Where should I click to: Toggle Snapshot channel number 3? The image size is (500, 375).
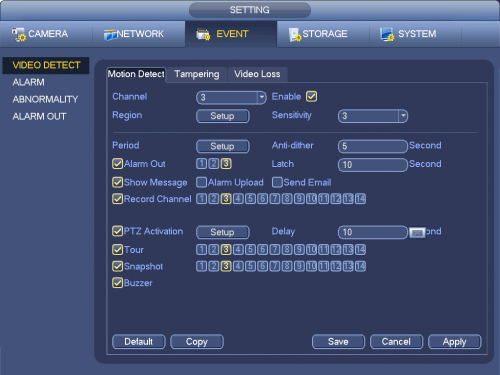pyautogui.click(x=226, y=266)
